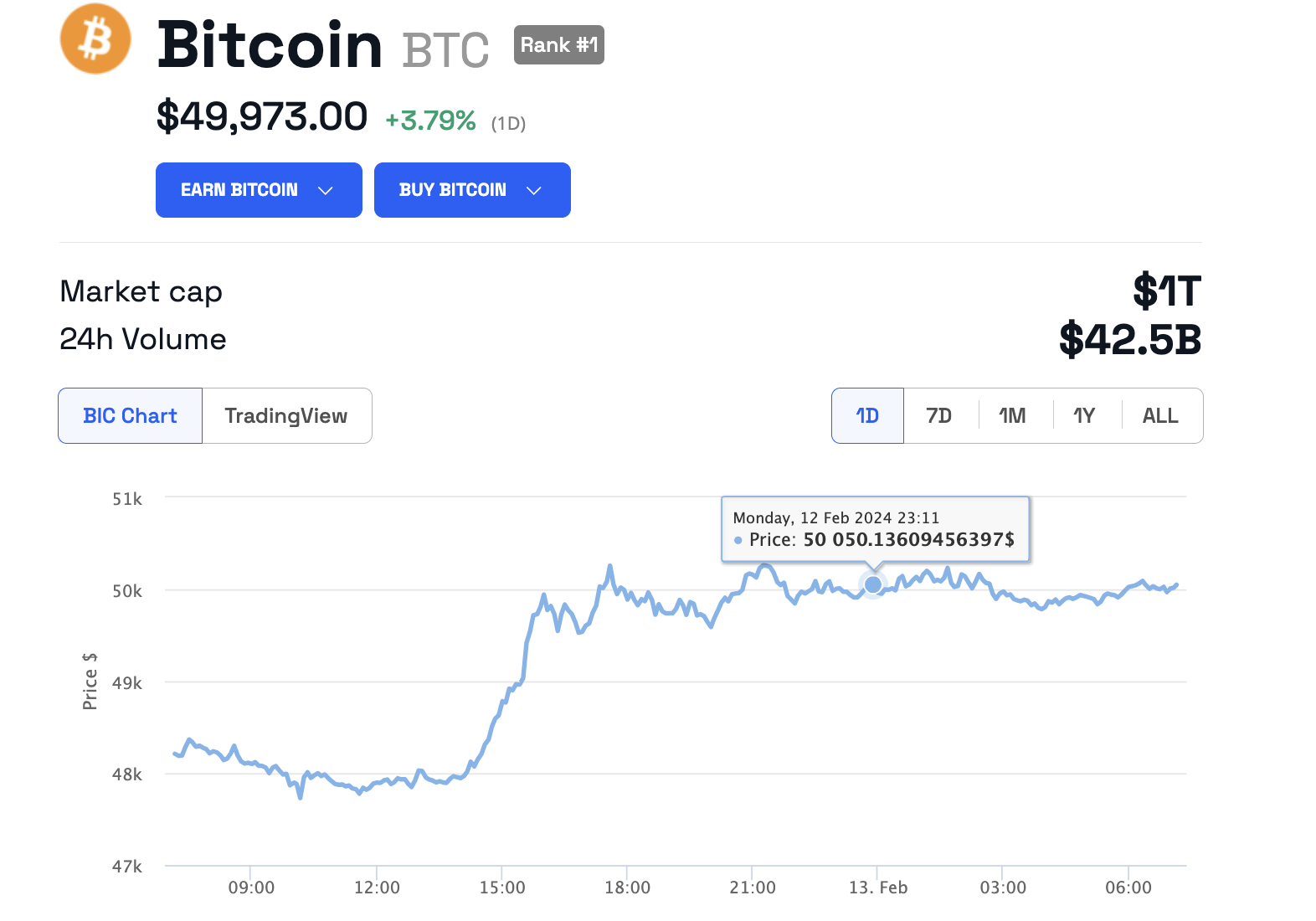Click the +3.79% daily change value
Image resolution: width=1316 pixels, height=921 pixels.
(430, 121)
